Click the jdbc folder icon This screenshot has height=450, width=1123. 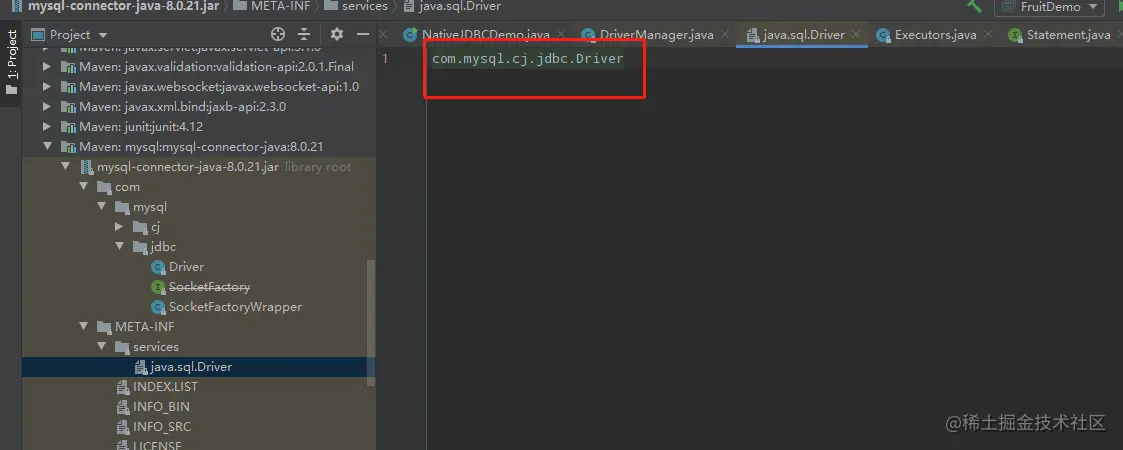(140, 247)
